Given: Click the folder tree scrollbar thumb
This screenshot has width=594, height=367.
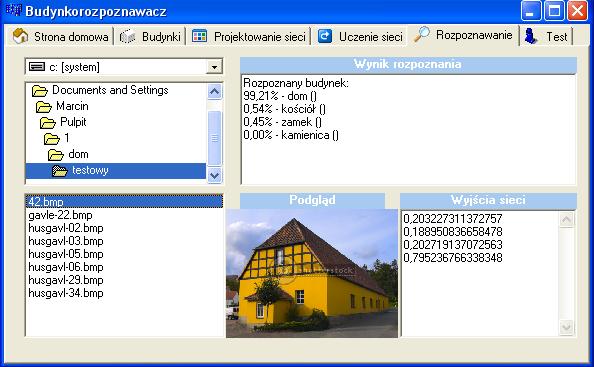Looking at the screenshot, I should click(x=214, y=138).
